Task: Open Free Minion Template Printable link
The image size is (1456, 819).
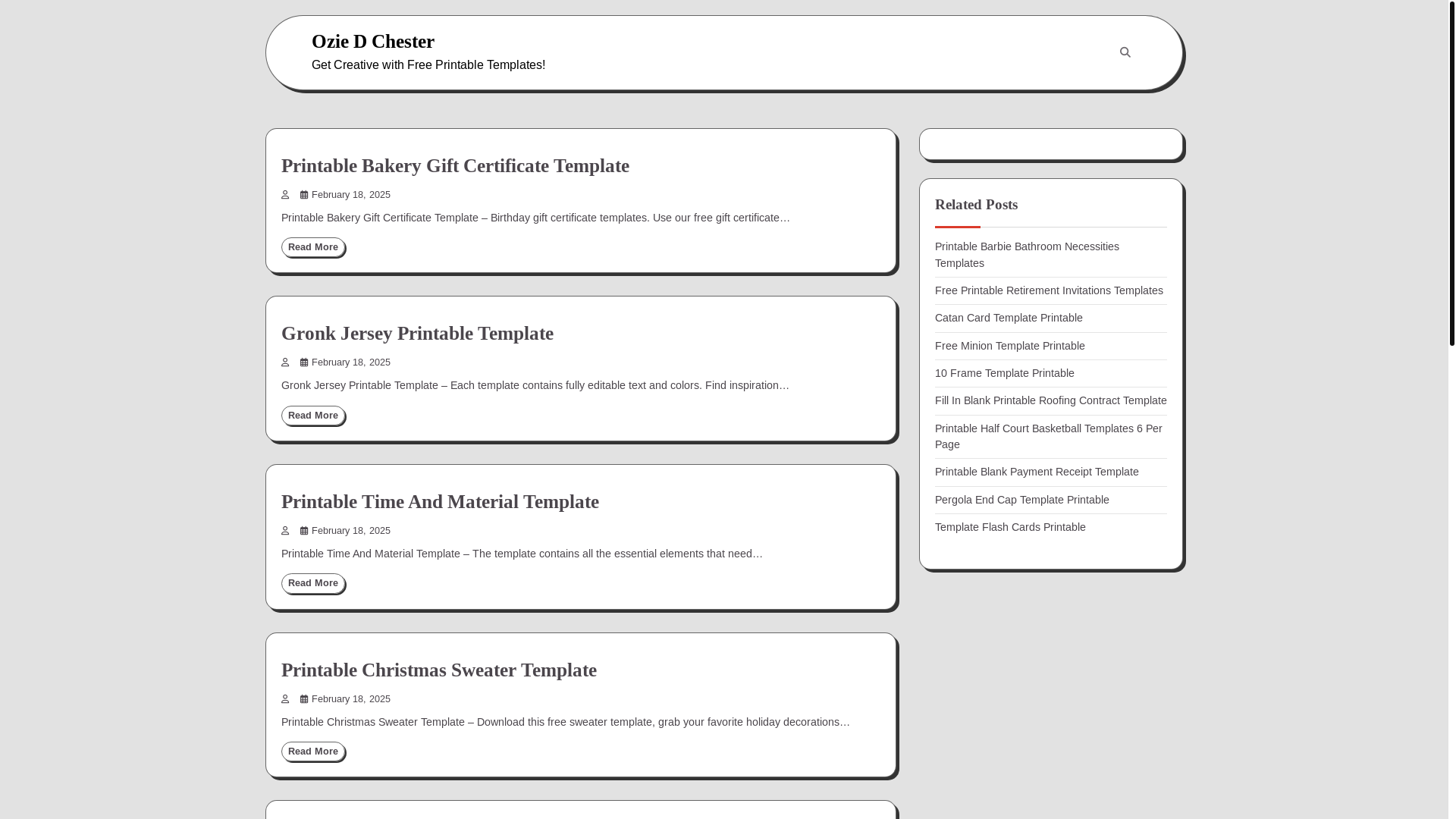Action: tap(1010, 346)
